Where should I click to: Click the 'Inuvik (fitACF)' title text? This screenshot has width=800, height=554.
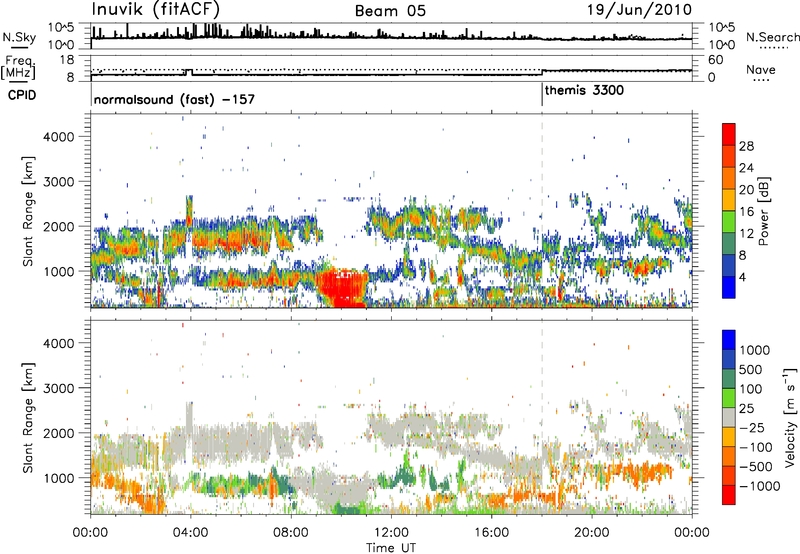pyautogui.click(x=156, y=9)
